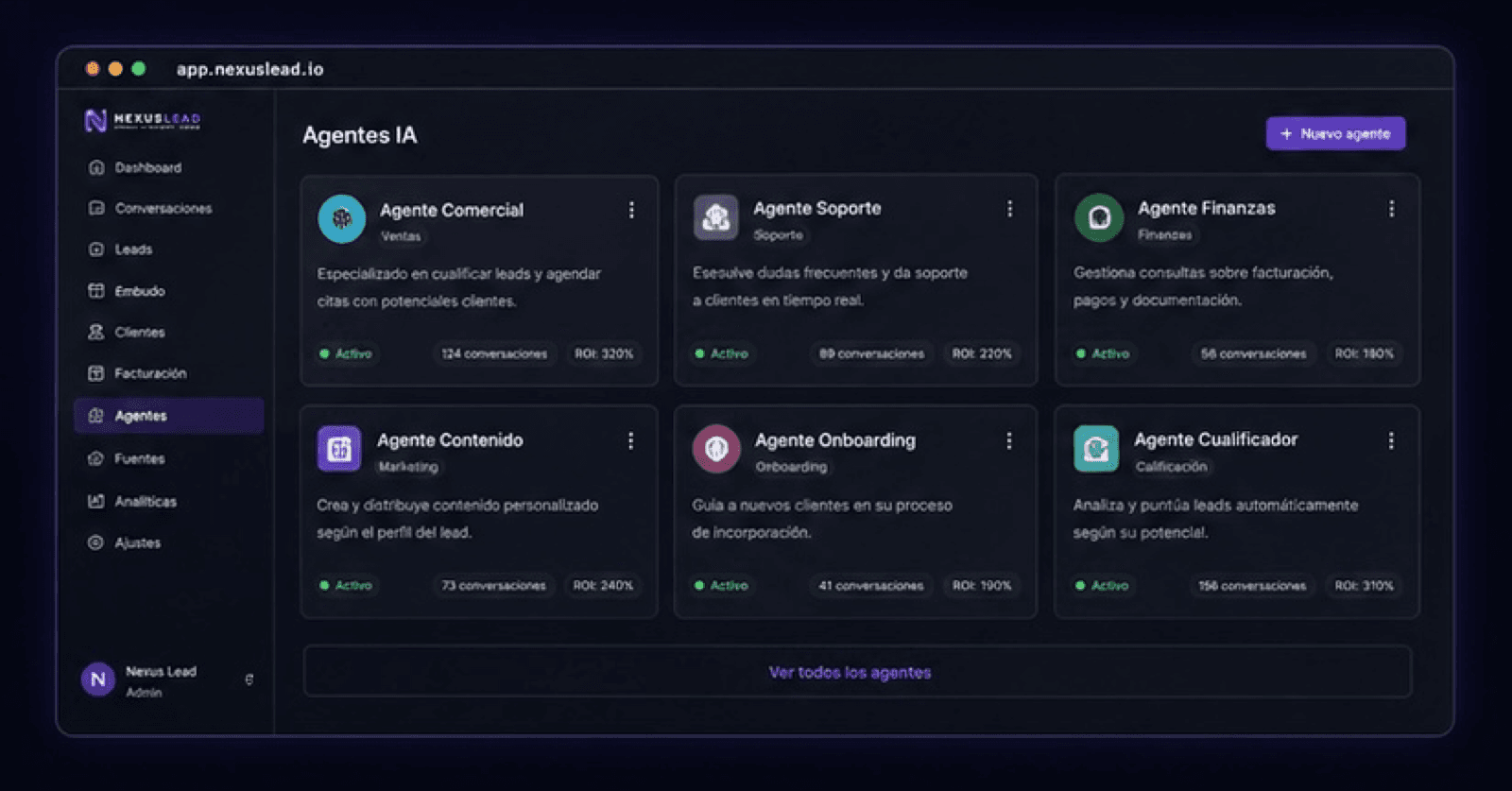
Task: Click Ver todos los agentes link
Action: pos(850,672)
